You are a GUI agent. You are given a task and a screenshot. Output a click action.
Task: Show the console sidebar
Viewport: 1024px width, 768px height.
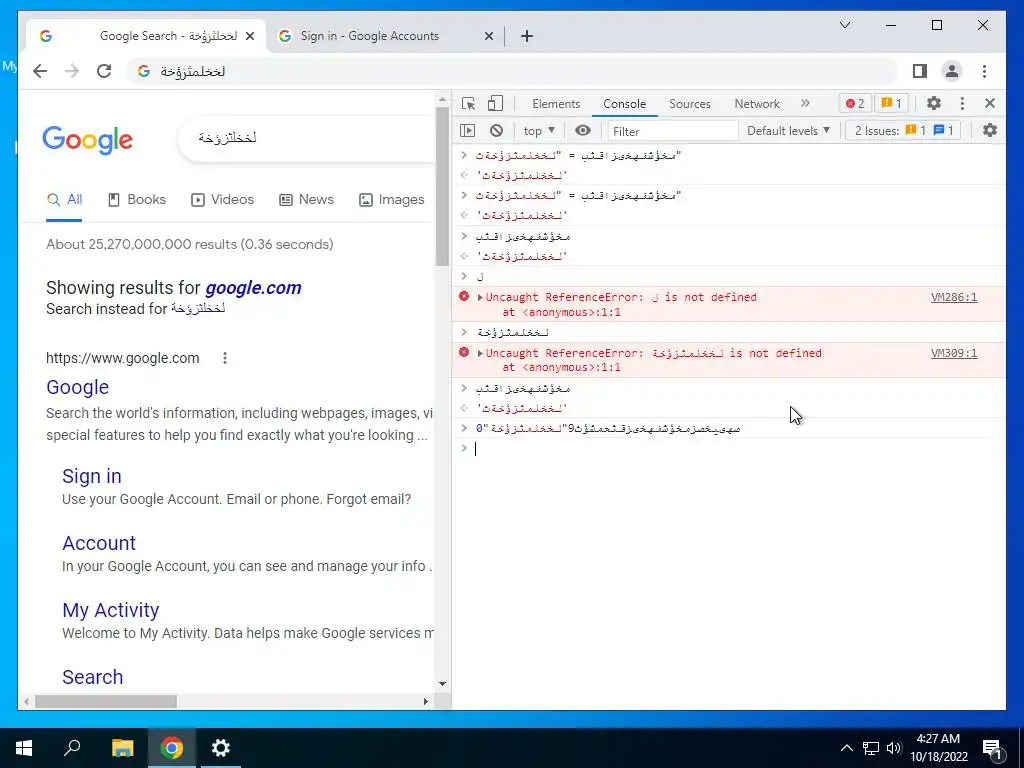468,131
